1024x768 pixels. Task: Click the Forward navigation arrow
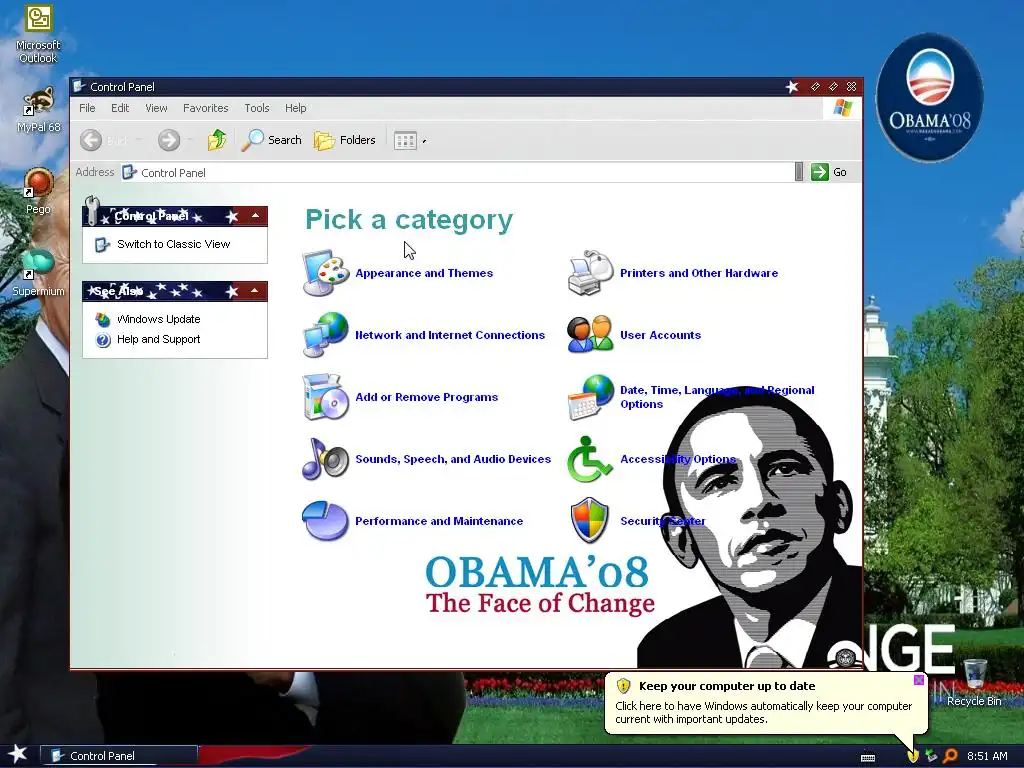point(168,140)
